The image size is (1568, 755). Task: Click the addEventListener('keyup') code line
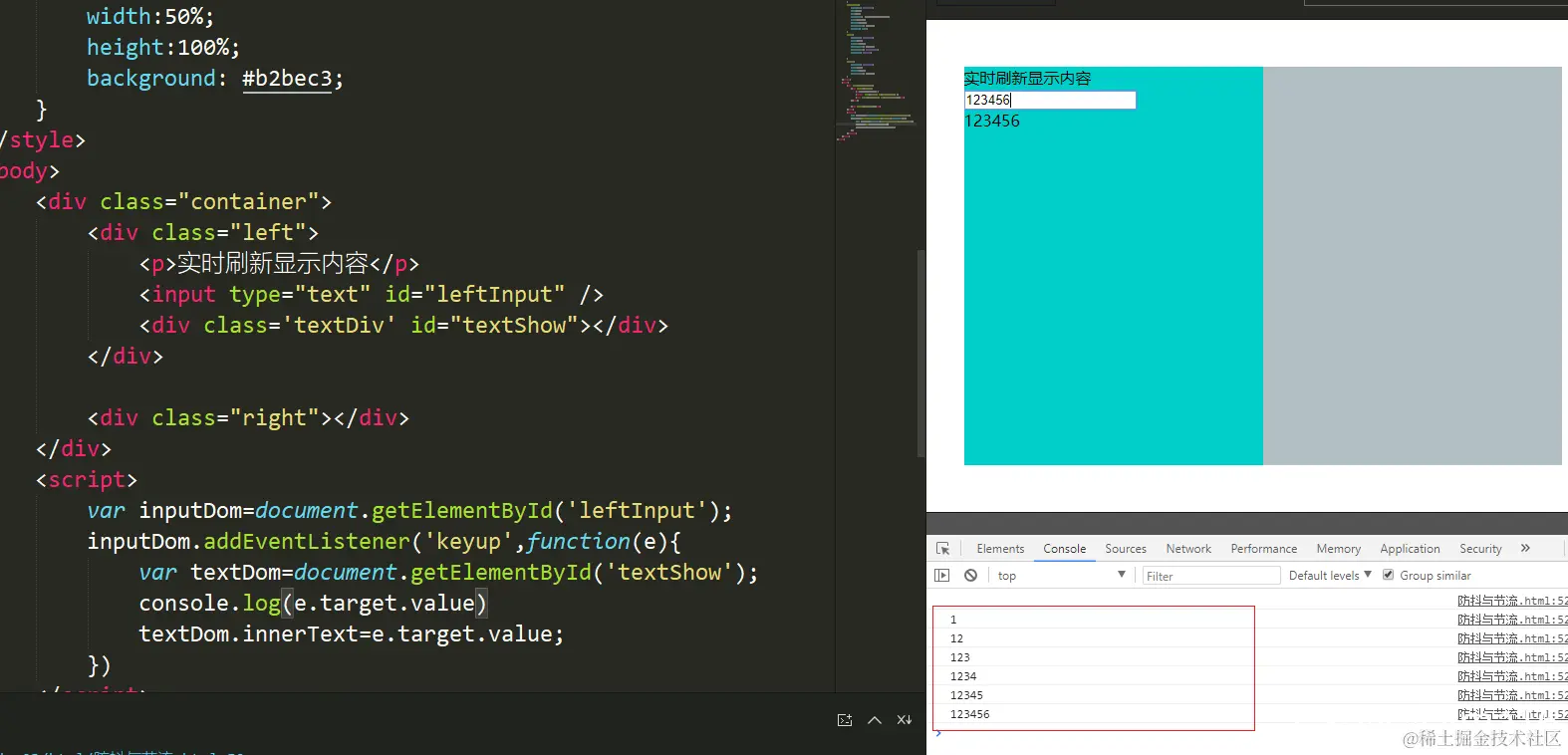pyautogui.click(x=384, y=541)
